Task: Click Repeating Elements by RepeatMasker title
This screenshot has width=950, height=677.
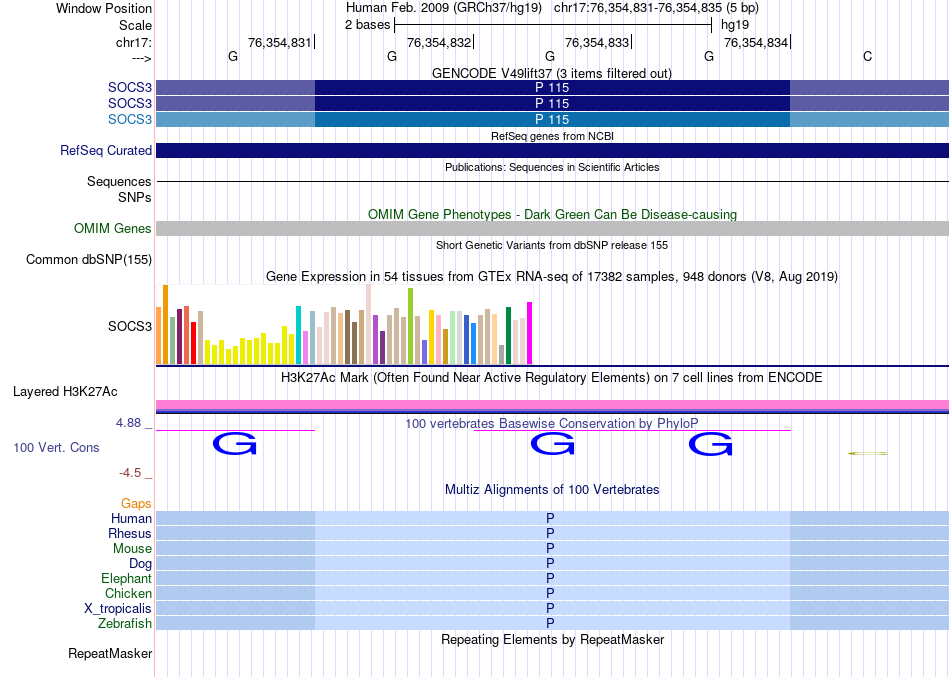Action: tap(552, 640)
